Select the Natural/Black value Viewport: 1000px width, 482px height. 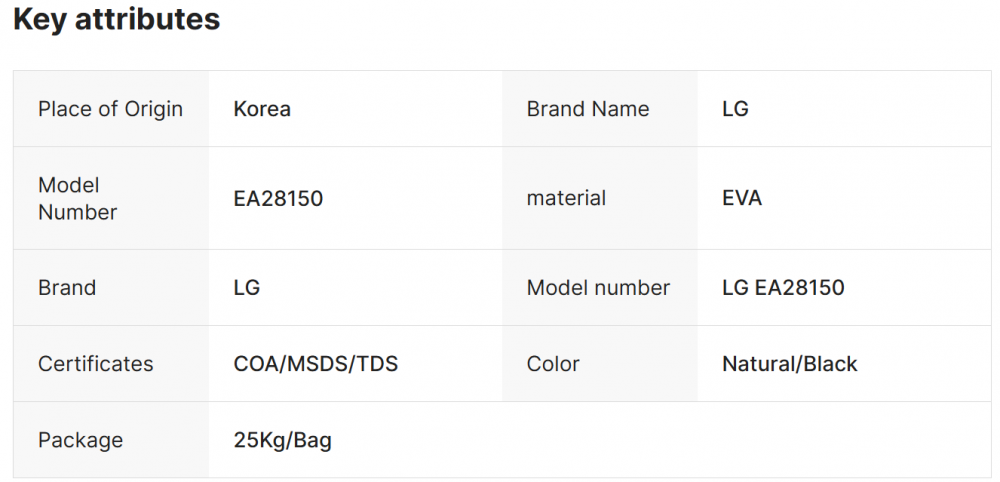(790, 364)
